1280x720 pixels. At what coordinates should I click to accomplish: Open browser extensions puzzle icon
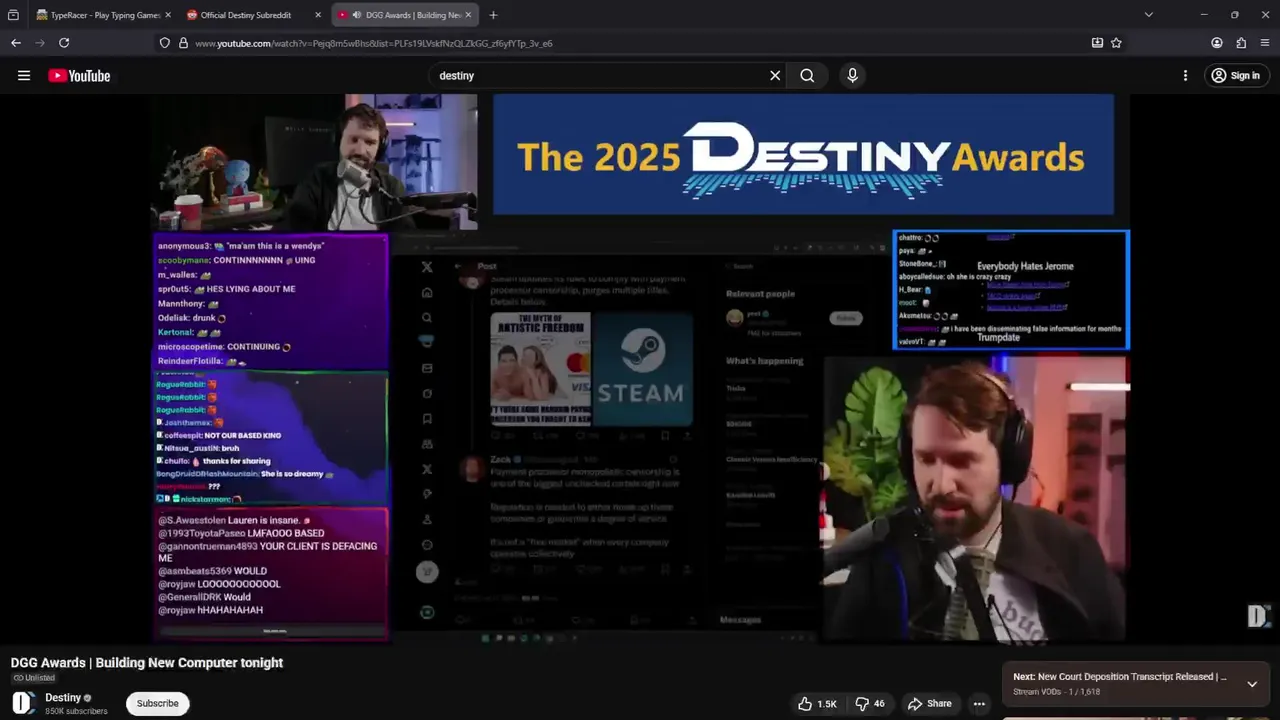coord(1241,43)
